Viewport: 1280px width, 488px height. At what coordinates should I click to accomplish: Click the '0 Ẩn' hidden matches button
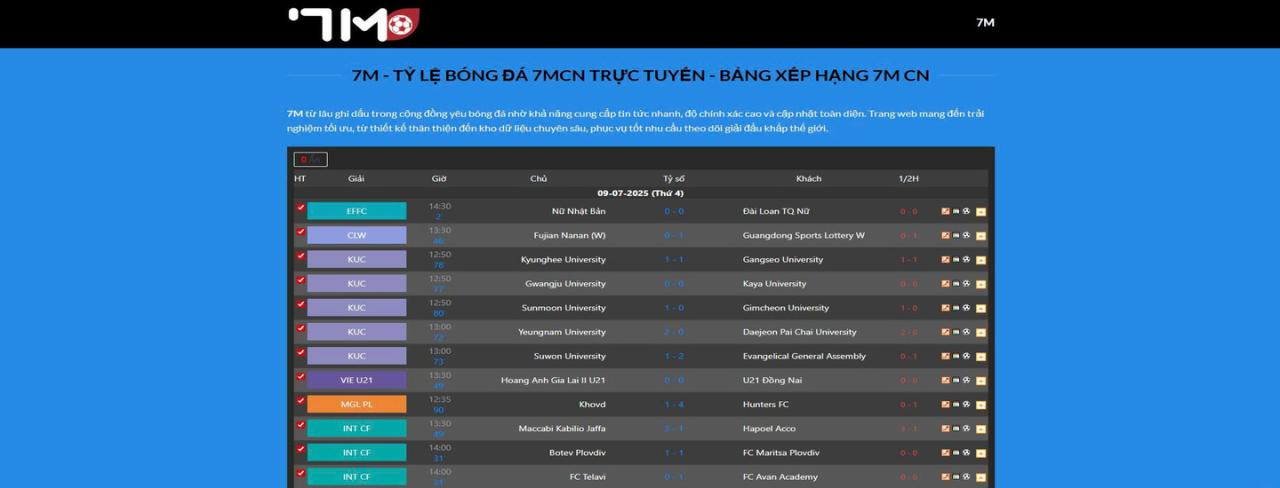tap(310, 159)
